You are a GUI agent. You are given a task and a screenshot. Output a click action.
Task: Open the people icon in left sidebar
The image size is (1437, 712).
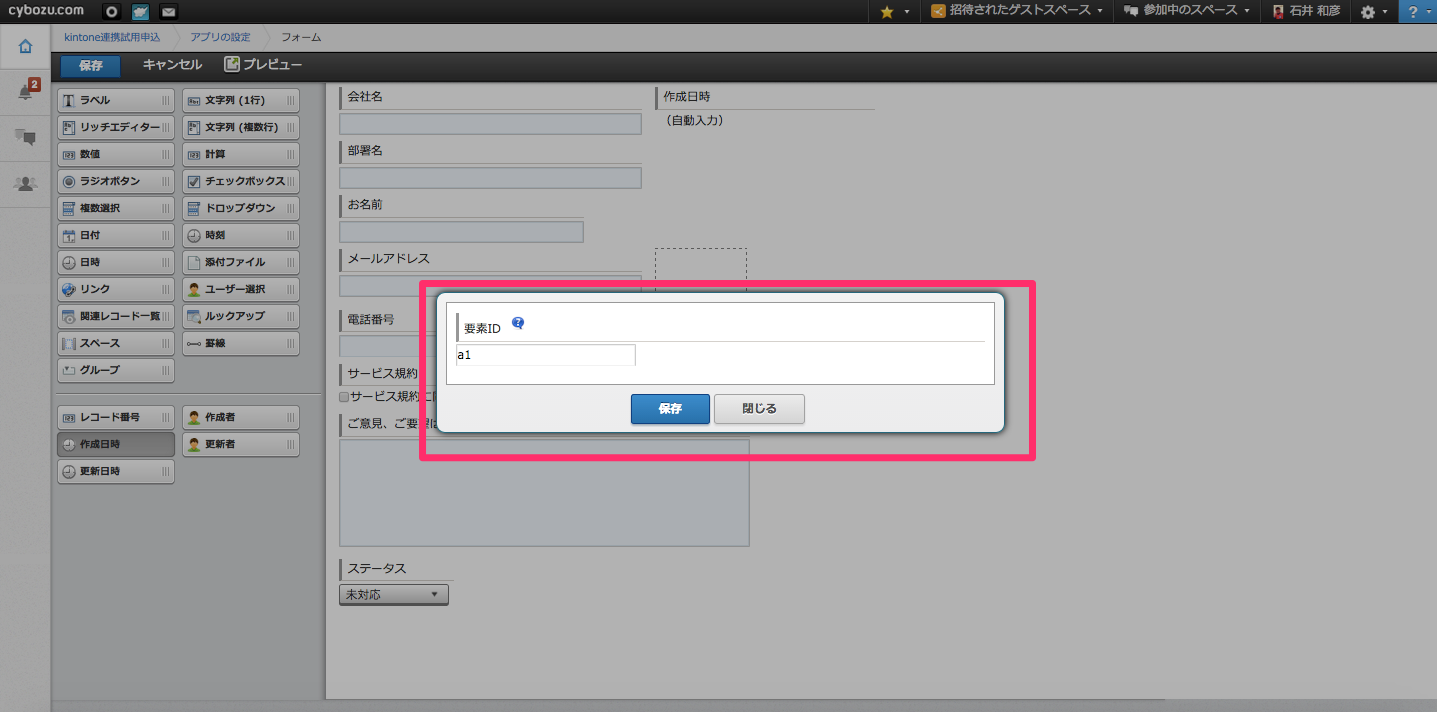(x=25, y=183)
